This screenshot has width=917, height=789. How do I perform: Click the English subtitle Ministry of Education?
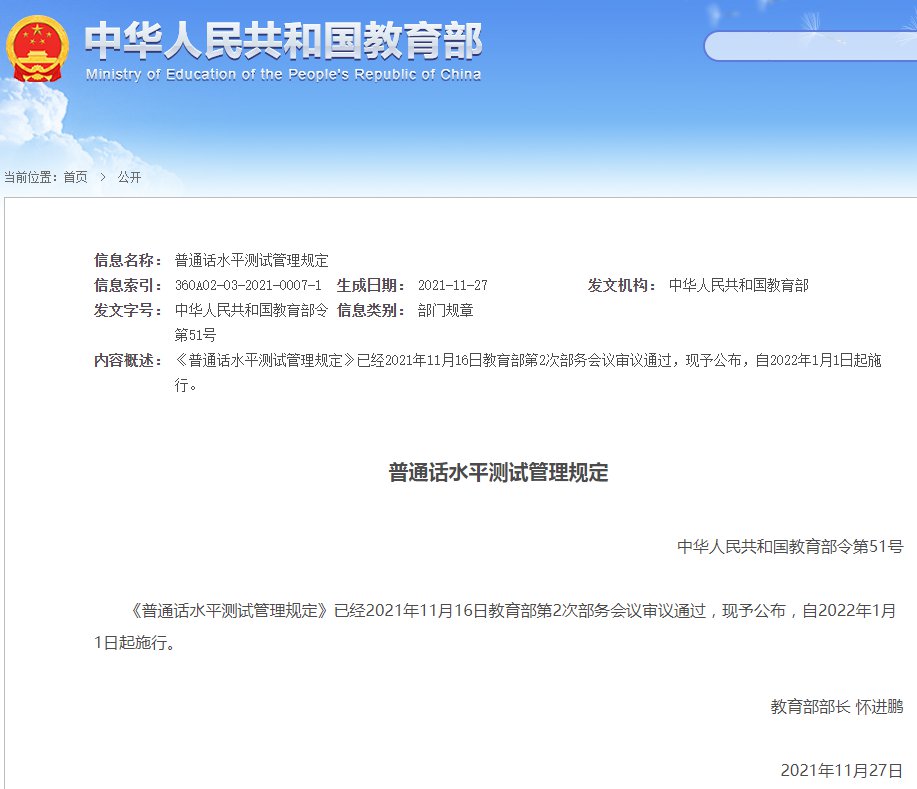(x=284, y=74)
